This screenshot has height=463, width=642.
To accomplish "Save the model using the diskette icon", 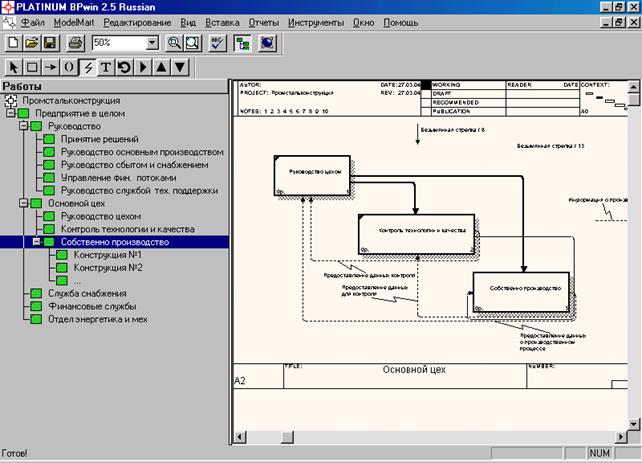I will pos(49,43).
